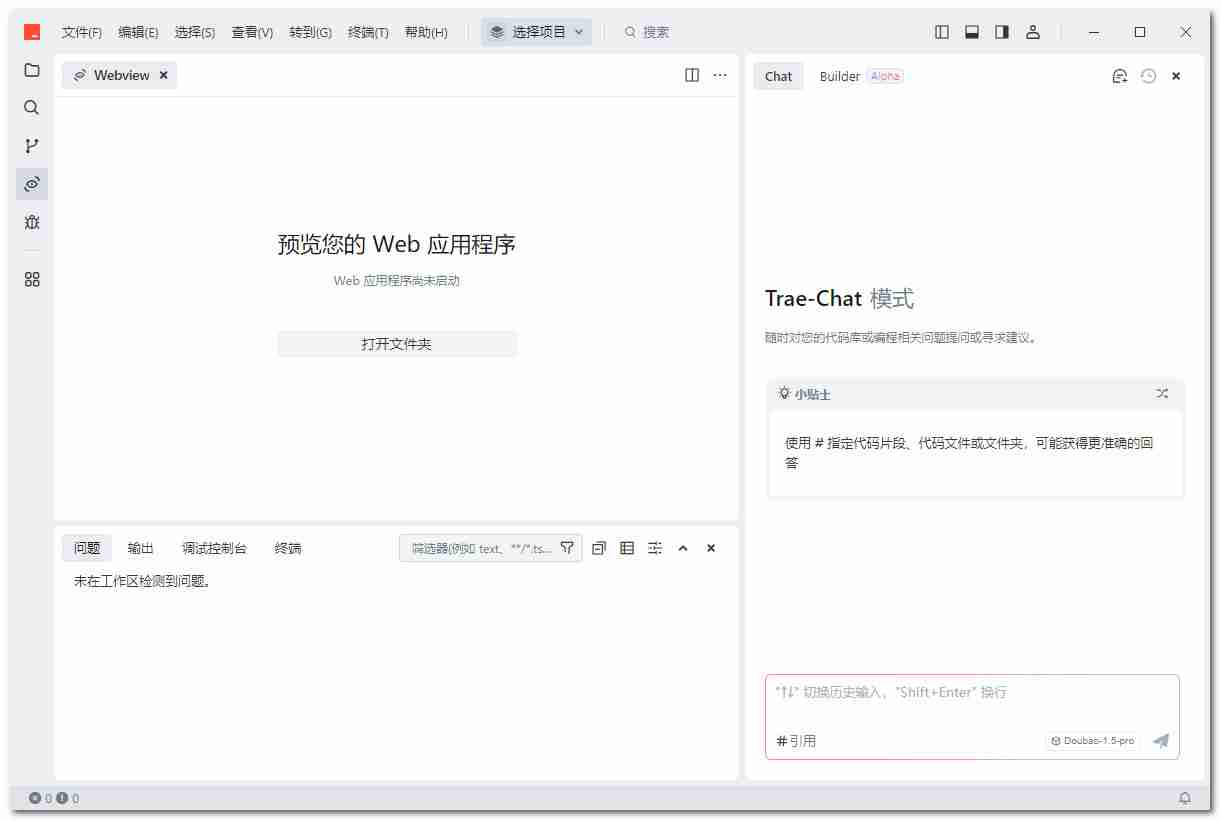Screen dimensions: 1221x821
Task: Switch to the 终端 tab in the bottom panel
Action: click(287, 548)
